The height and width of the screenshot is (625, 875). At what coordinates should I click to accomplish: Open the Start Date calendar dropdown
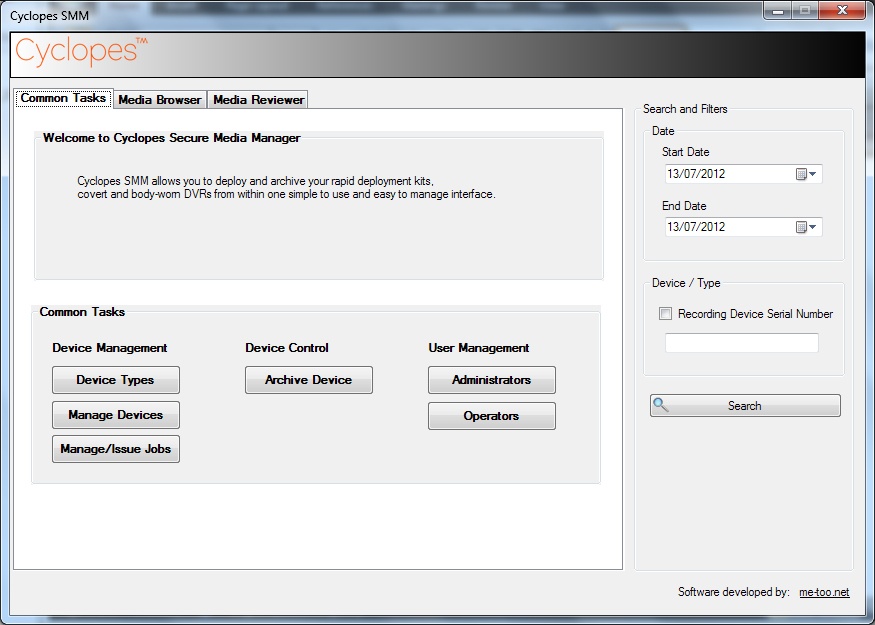(x=806, y=174)
